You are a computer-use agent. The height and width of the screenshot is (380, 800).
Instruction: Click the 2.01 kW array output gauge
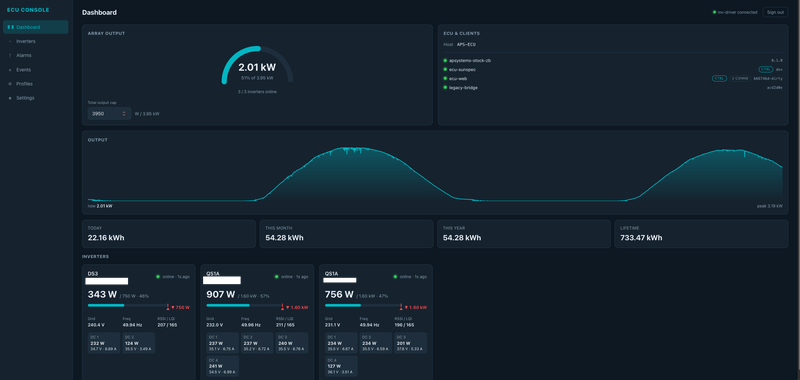pos(257,66)
